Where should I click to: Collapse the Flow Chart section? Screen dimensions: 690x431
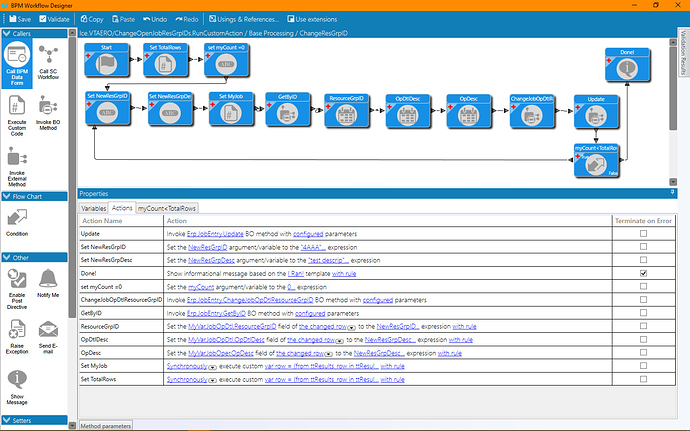[x=7, y=196]
